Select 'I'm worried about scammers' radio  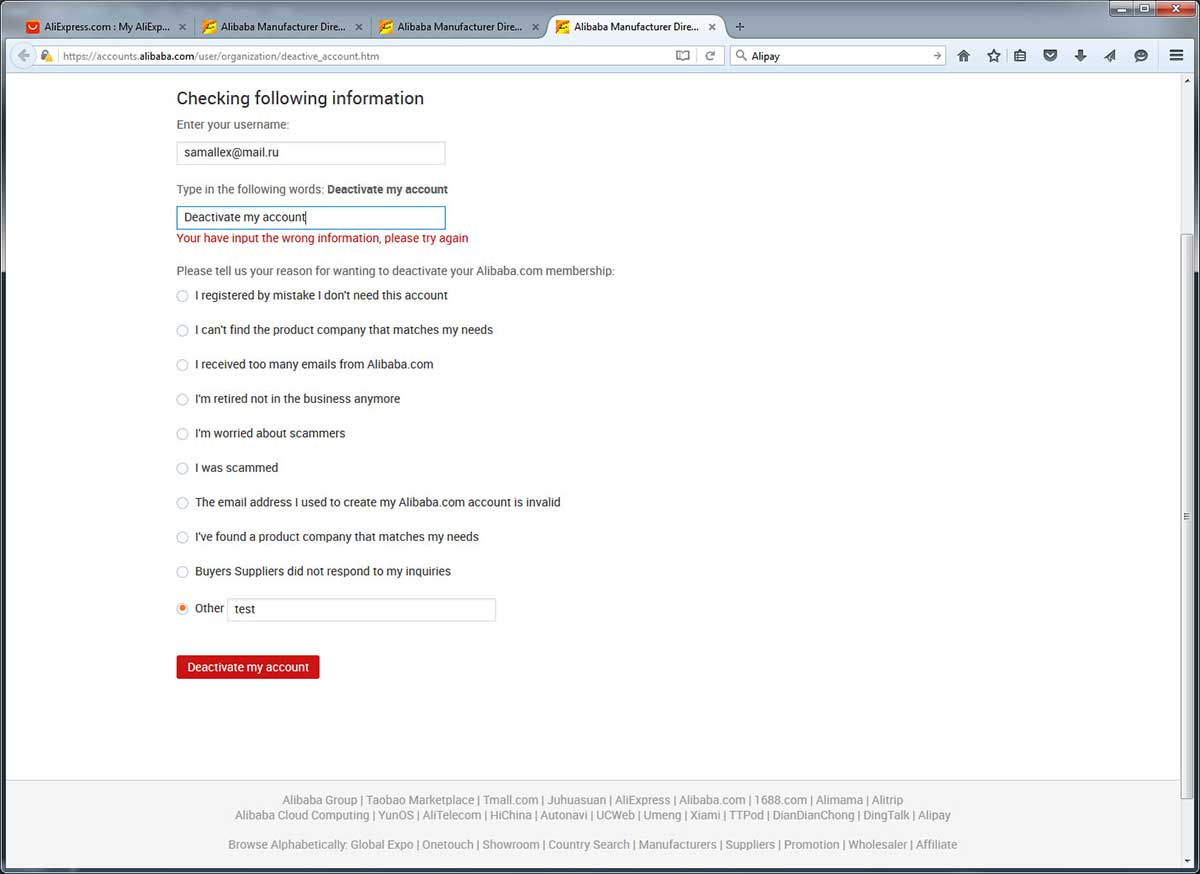(x=182, y=434)
